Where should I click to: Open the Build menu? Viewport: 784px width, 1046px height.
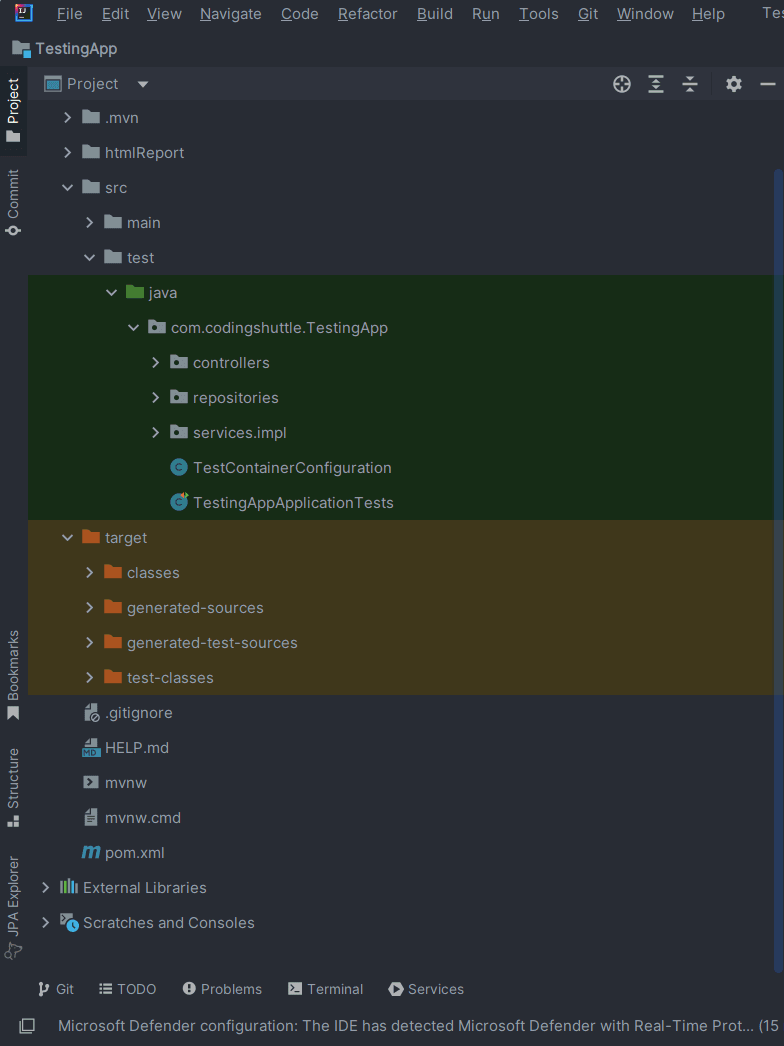pyautogui.click(x=435, y=14)
